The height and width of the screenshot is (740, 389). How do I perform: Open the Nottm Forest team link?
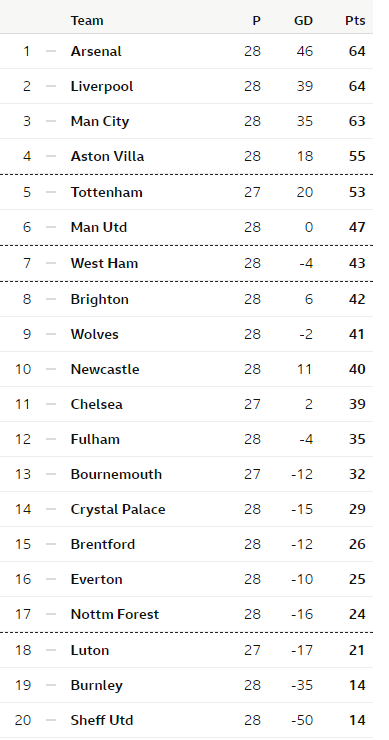pyautogui.click(x=115, y=614)
